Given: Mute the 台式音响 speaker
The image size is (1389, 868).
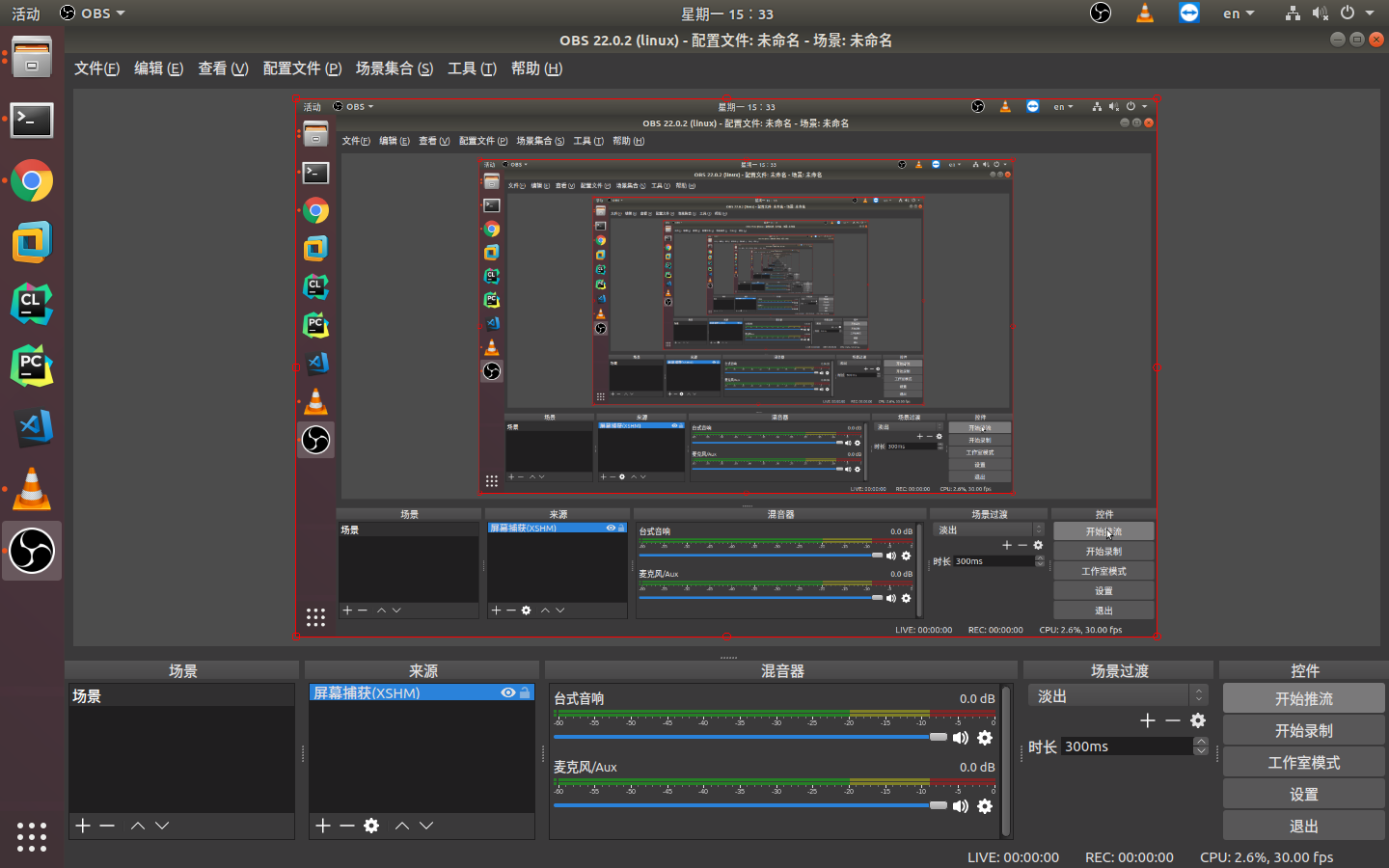Looking at the screenshot, I should click(x=961, y=738).
